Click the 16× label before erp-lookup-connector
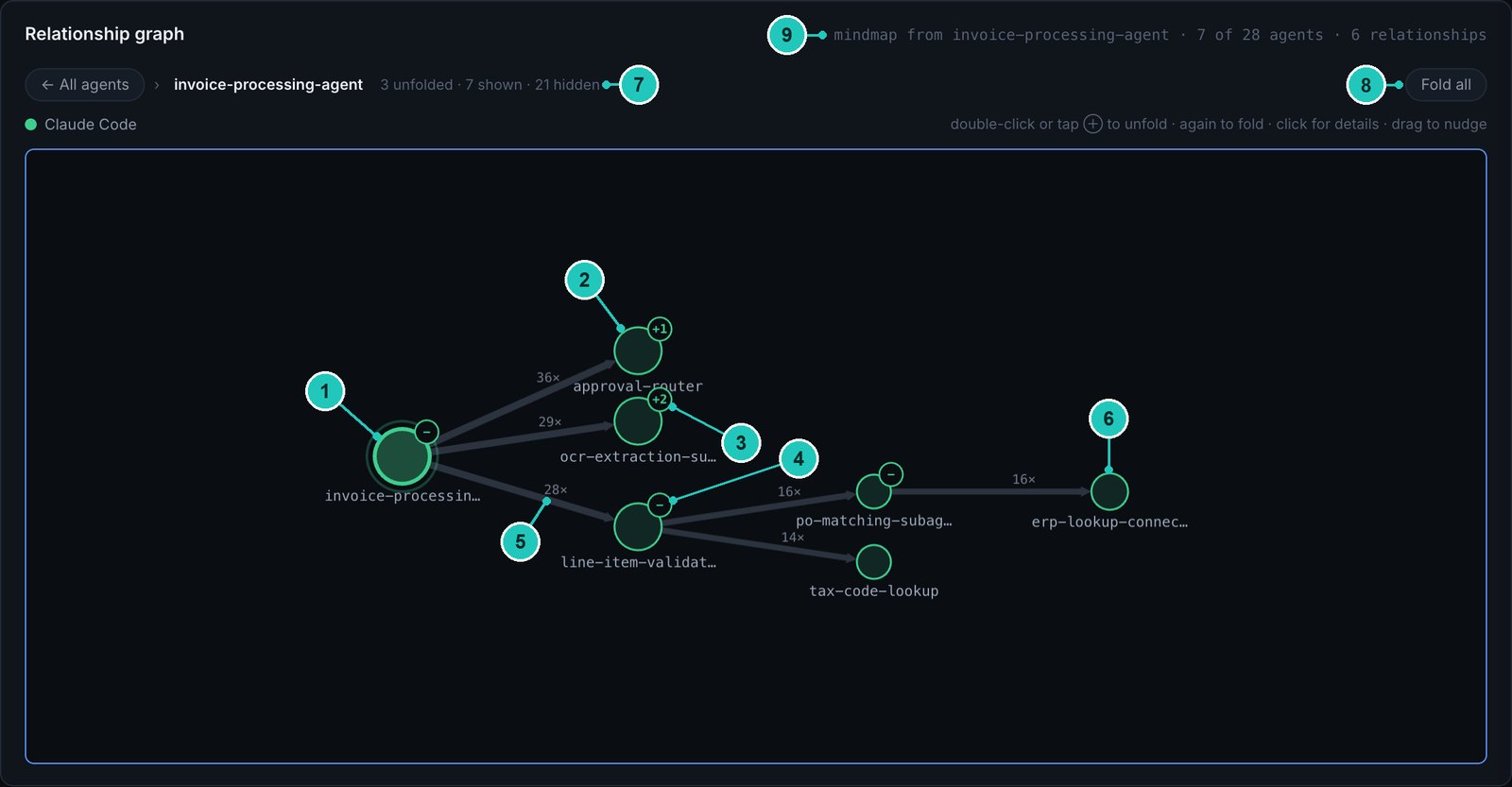Image resolution: width=1512 pixels, height=787 pixels. 1023,479
